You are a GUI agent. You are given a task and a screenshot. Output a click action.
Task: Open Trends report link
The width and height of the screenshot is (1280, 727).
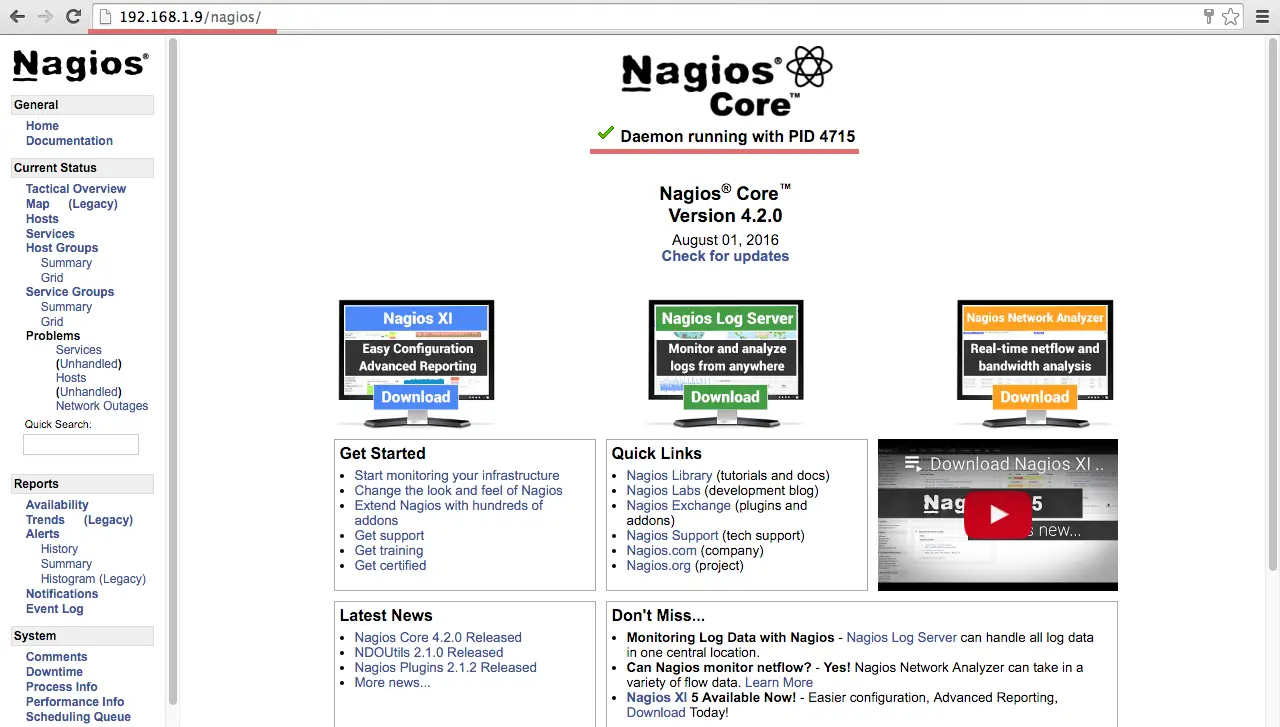pos(45,520)
